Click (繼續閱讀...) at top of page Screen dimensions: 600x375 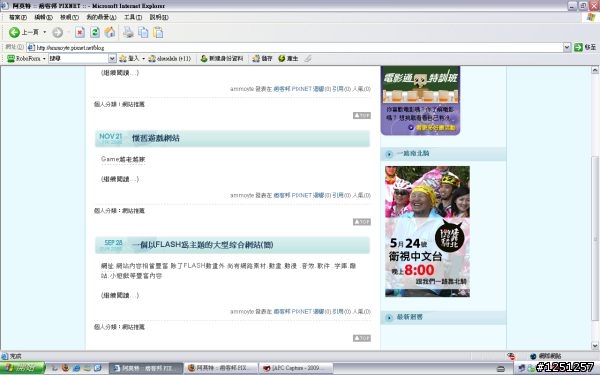120,73
